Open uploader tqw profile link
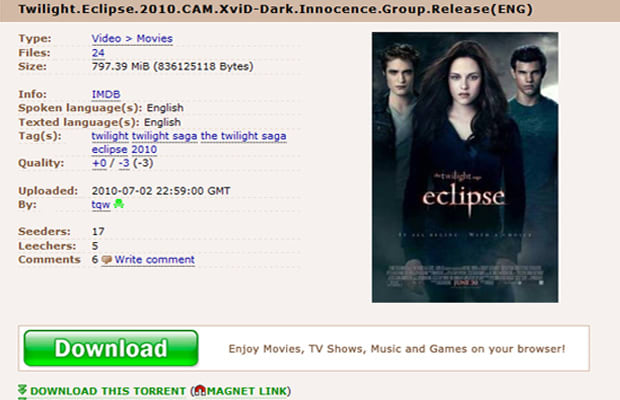The image size is (620, 400). click(x=101, y=204)
